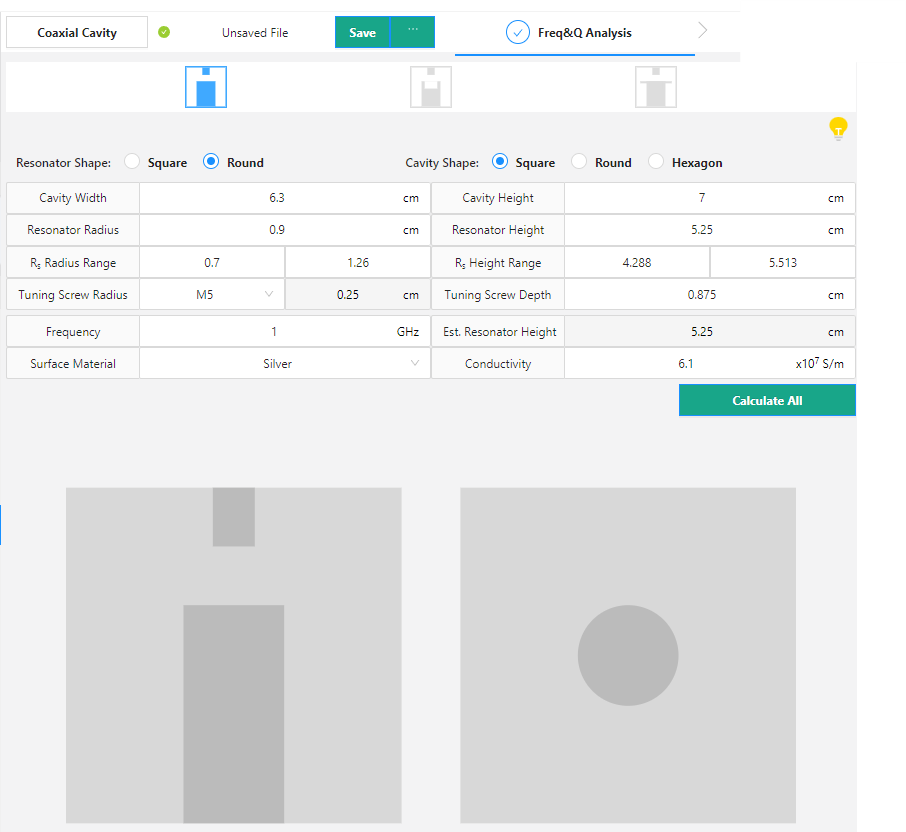
Task: Open the Tuning Screw Radius M5 dropdown
Action: (212, 295)
